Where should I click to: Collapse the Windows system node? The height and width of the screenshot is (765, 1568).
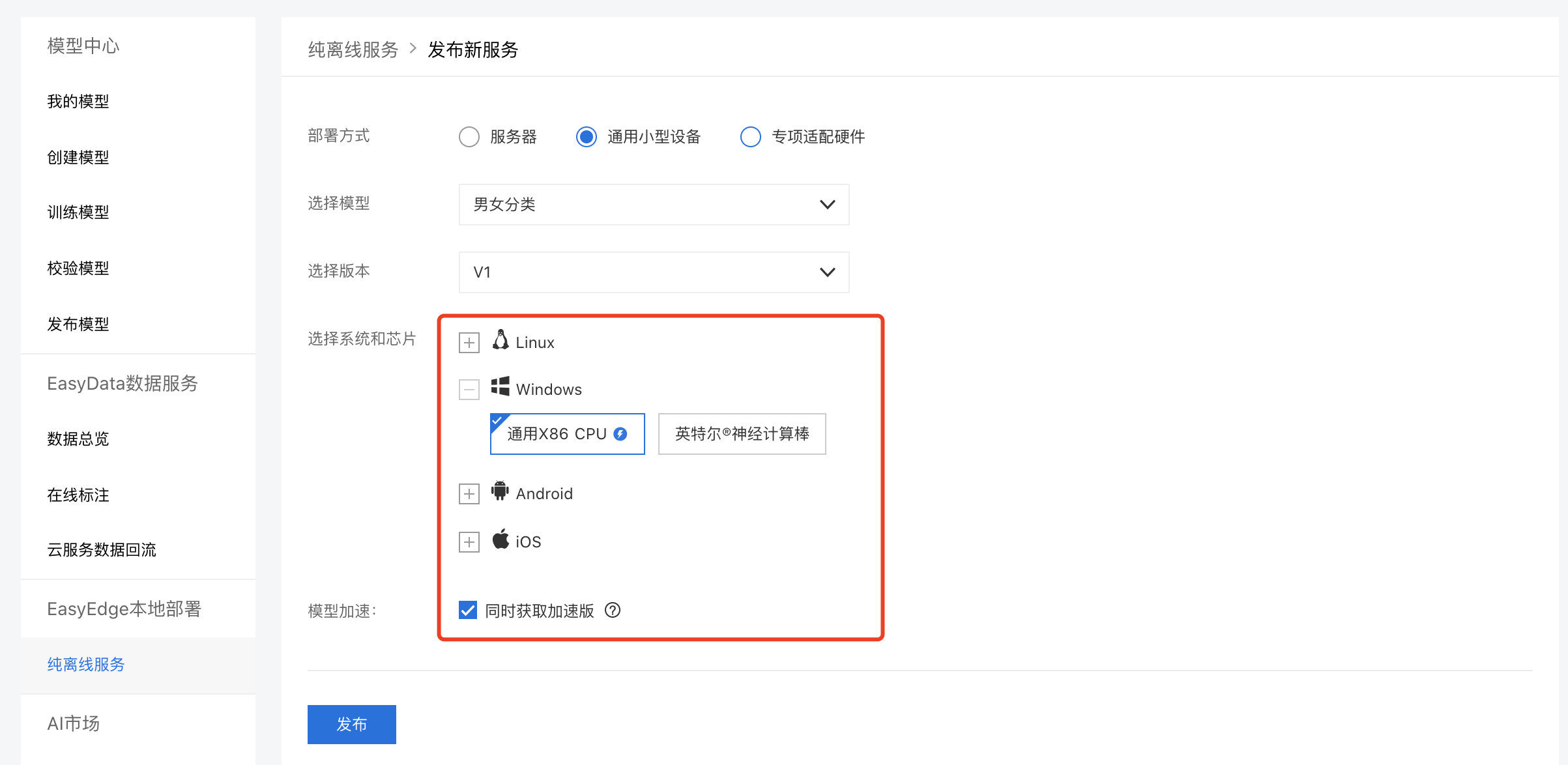click(469, 390)
